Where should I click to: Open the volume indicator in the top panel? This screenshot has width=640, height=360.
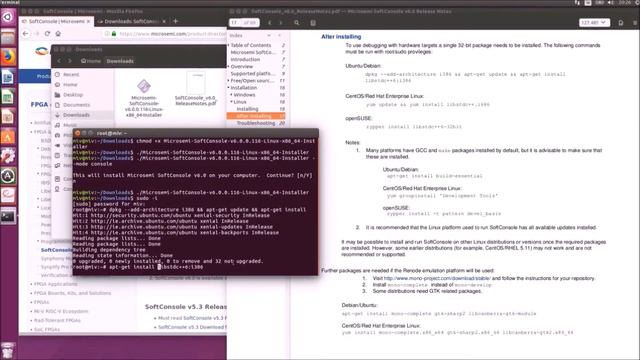click(611, 3)
